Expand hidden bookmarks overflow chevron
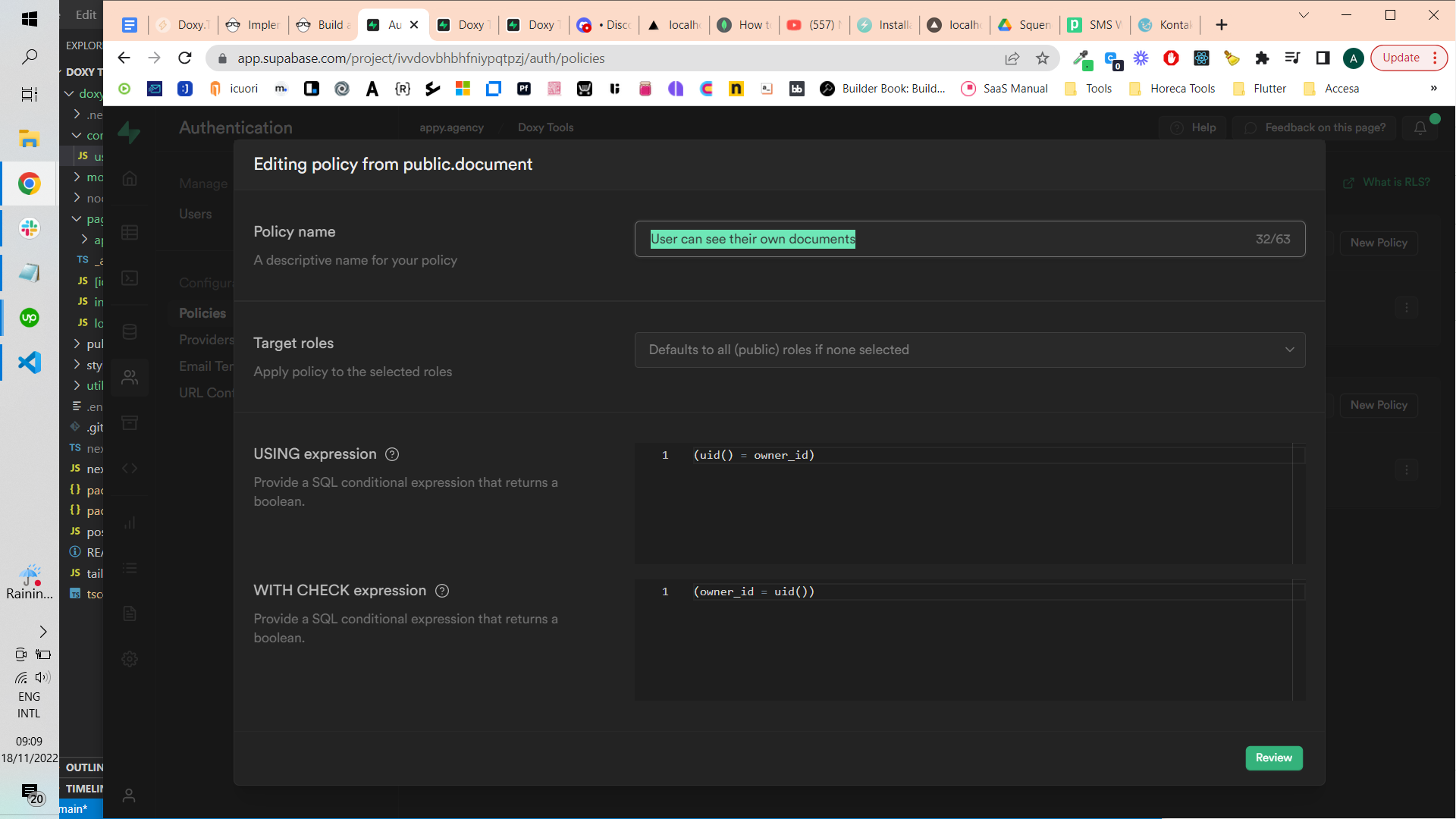The width and height of the screenshot is (1456, 819). tap(1433, 89)
